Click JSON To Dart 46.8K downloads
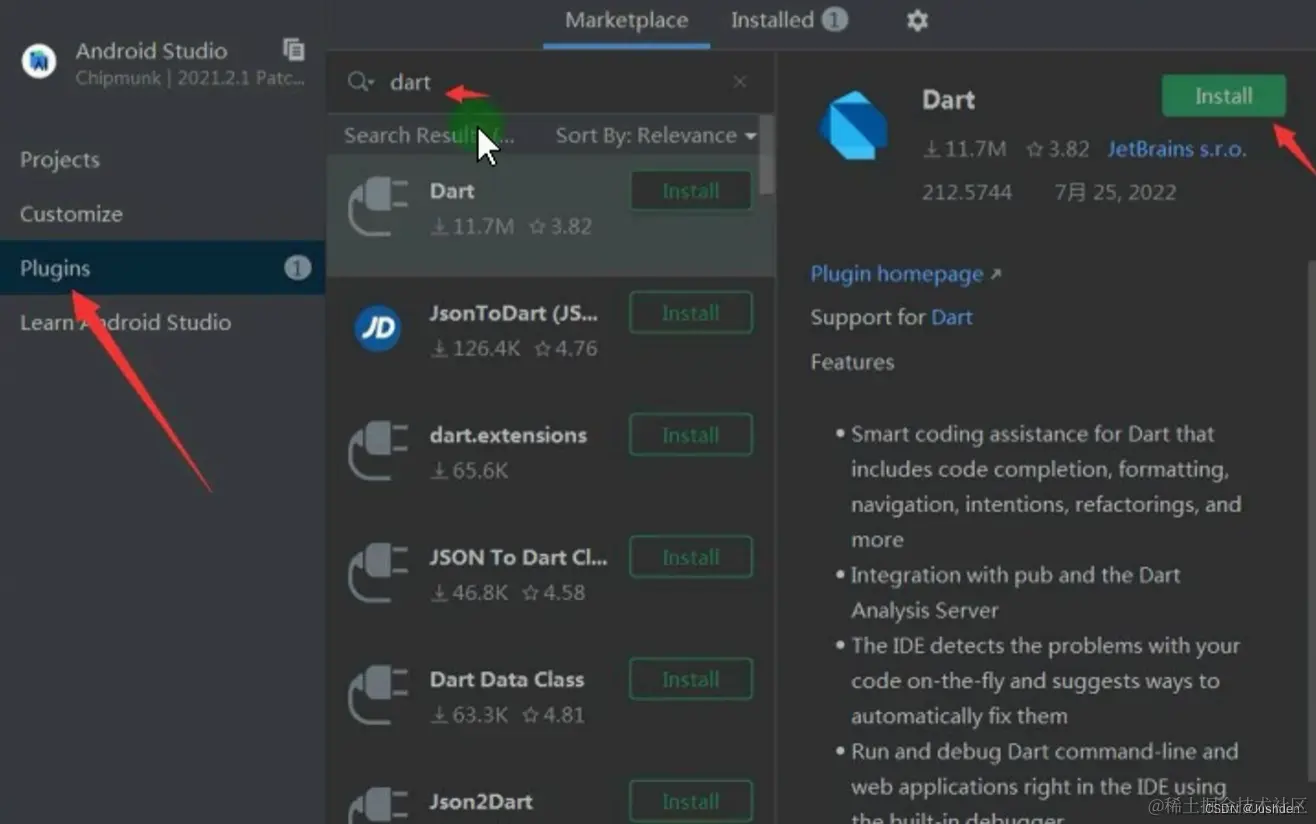The height and width of the screenshot is (824, 1316). click(x=469, y=592)
